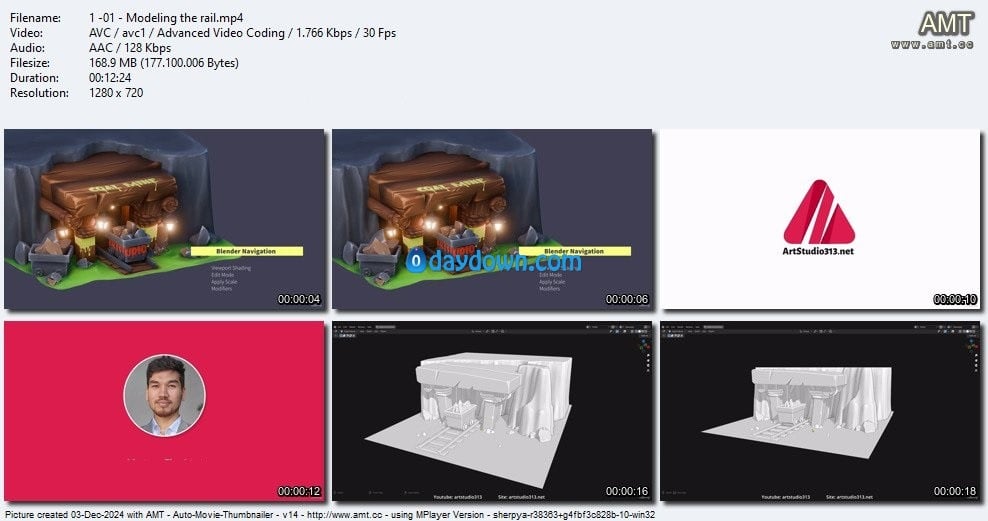The width and height of the screenshot is (988, 521).
Task: Select the red portrait frame at 00:00:12
Action: coord(164,411)
